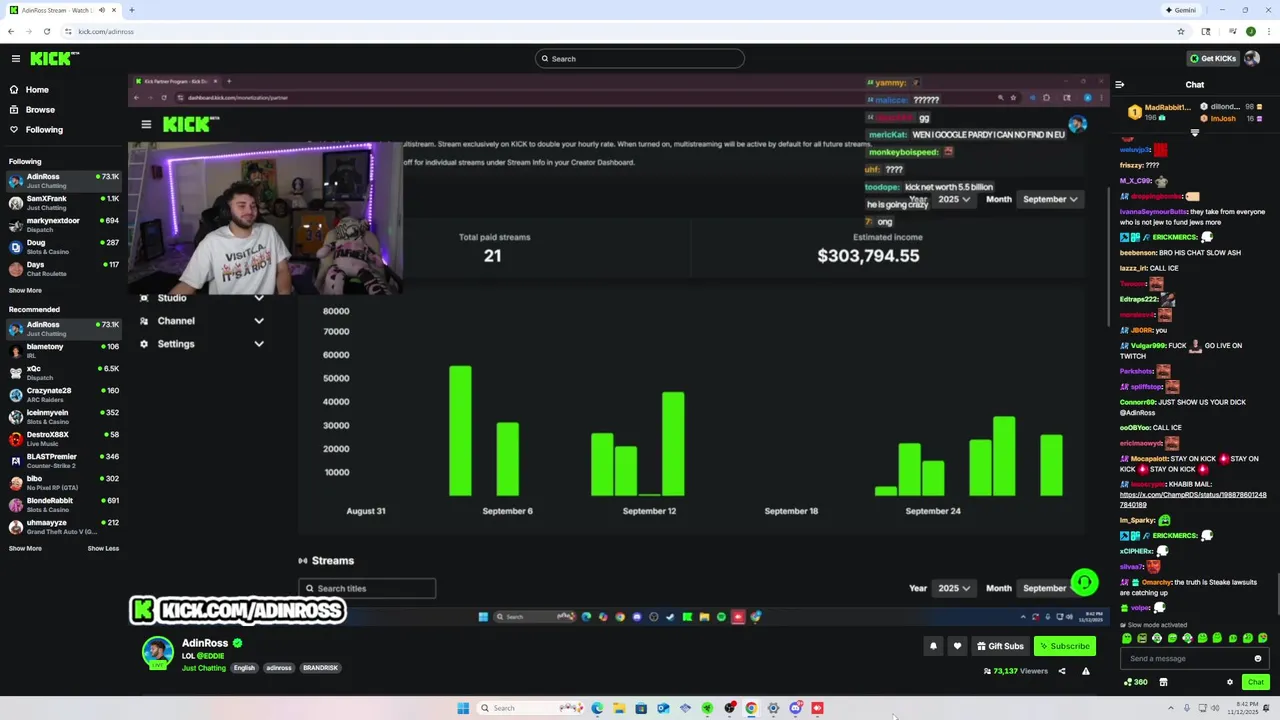Image resolution: width=1280 pixels, height=720 pixels.
Task: Click browser back arrow
Action: coord(11,32)
